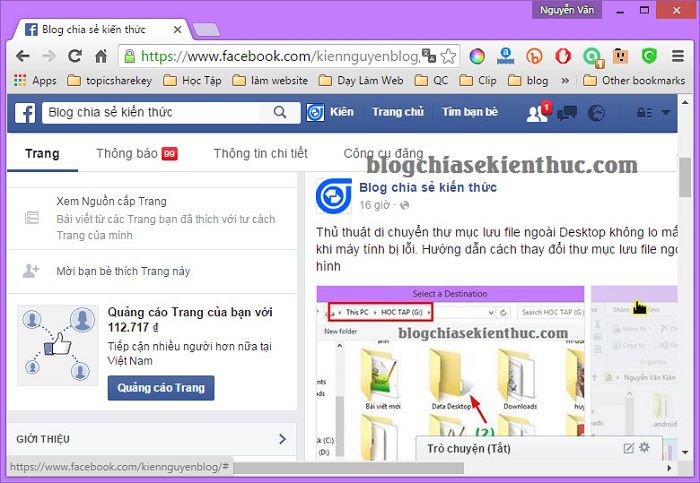Open the Apps grid shortcut
This screenshot has height=483, width=700.
click(x=35, y=81)
